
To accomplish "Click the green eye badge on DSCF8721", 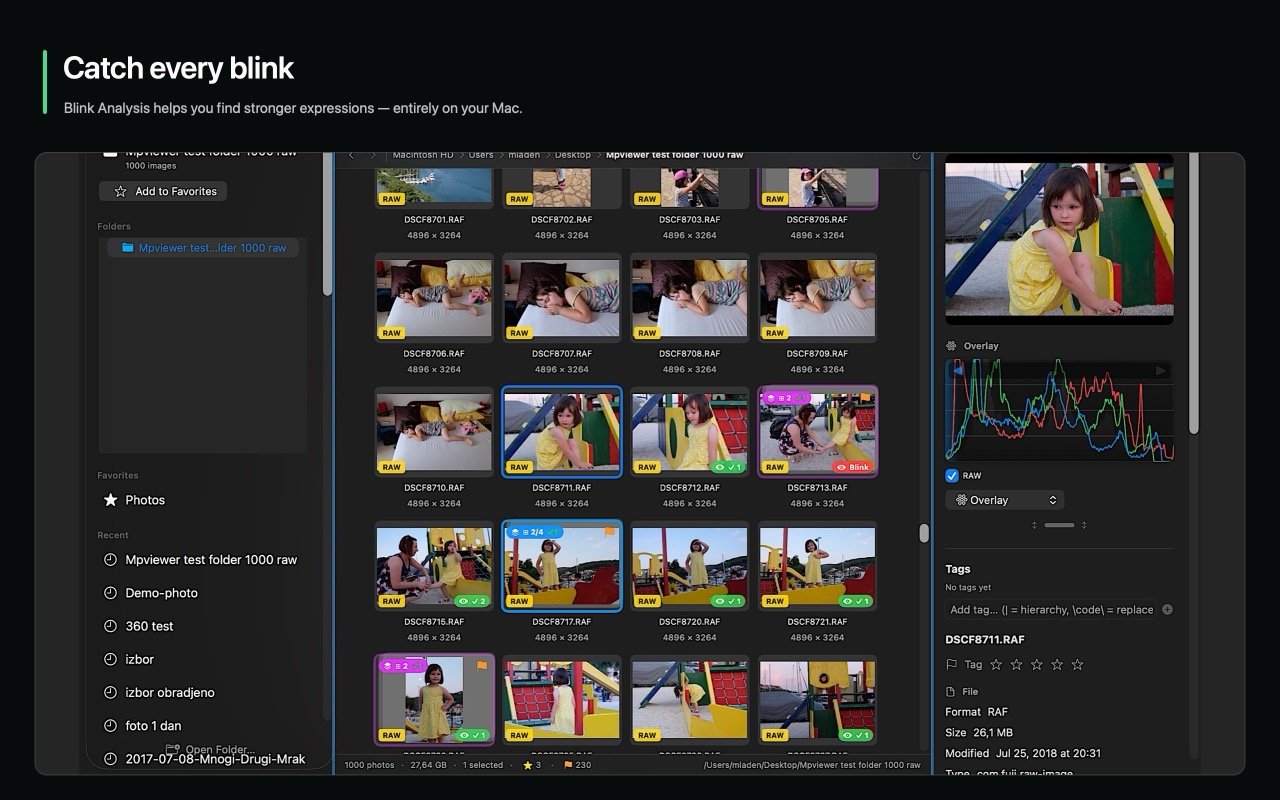I will [x=855, y=601].
